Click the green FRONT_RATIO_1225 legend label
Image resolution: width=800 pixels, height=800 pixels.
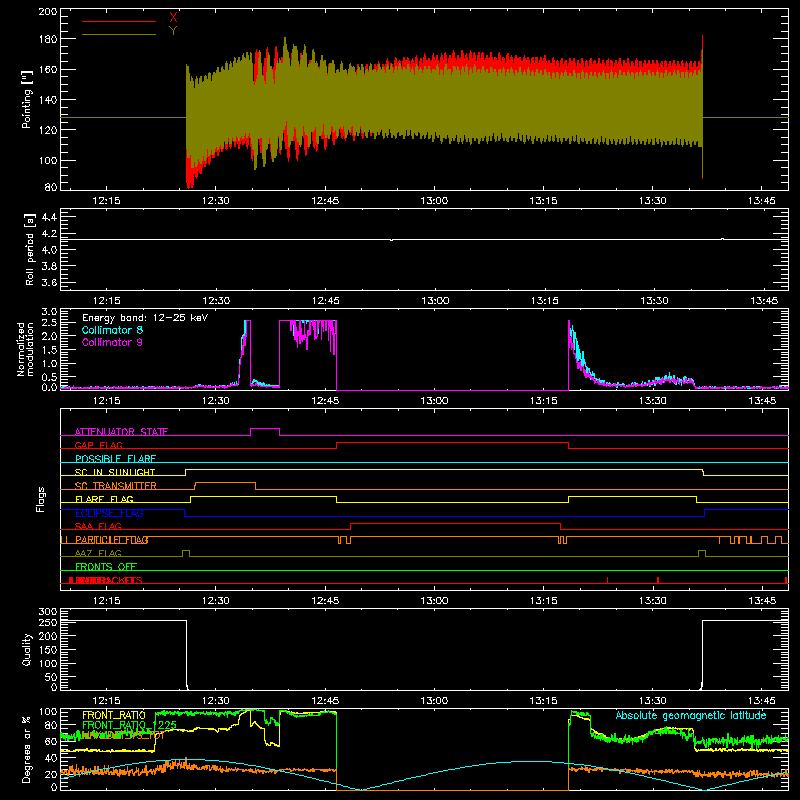(129, 725)
